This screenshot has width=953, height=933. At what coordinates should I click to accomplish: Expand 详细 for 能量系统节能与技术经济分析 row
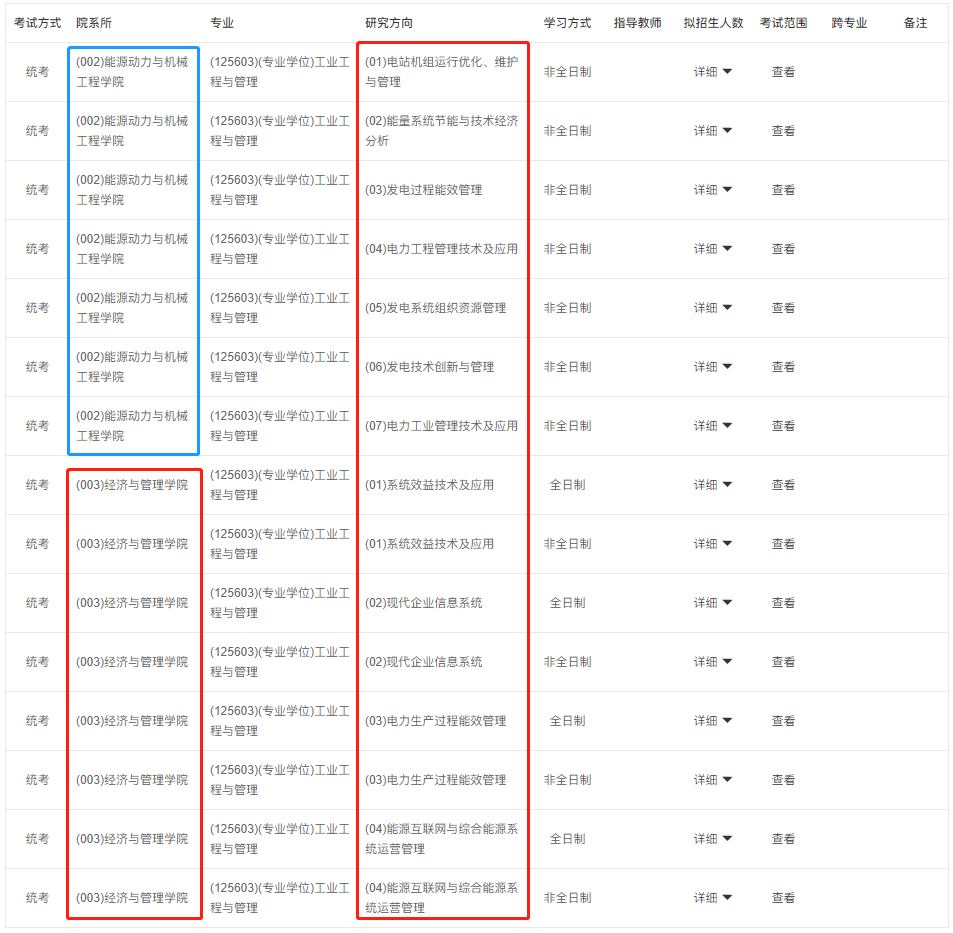(x=713, y=131)
